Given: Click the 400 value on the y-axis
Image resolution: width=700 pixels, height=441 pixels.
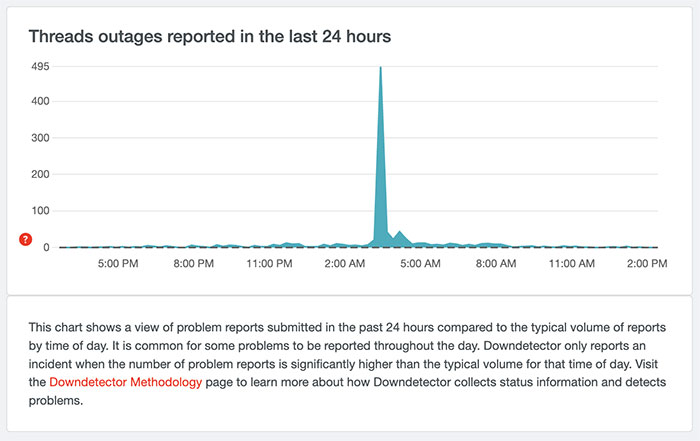Looking at the screenshot, I should 41,101.
